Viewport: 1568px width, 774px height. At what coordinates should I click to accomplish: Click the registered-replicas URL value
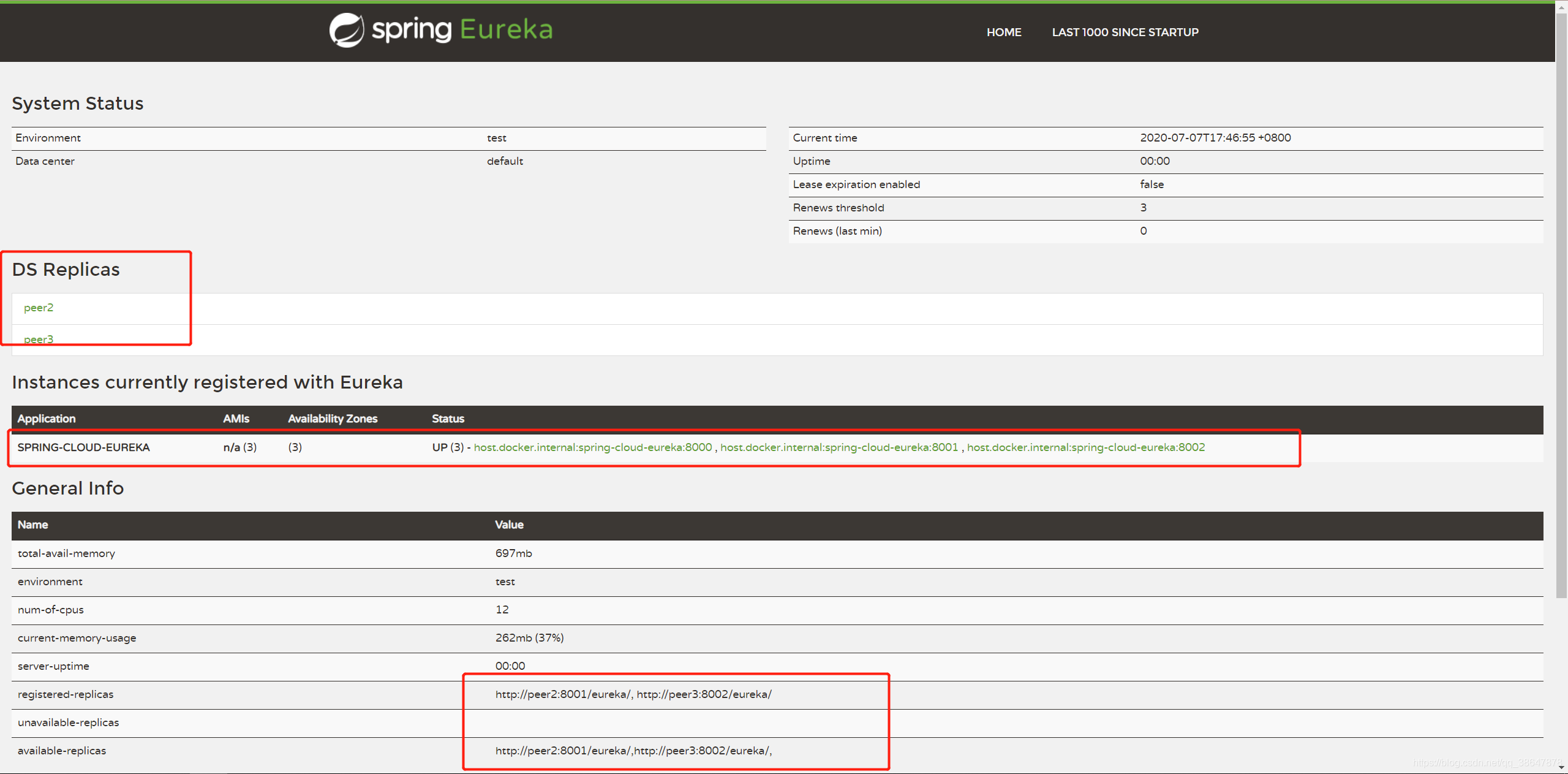[633, 694]
